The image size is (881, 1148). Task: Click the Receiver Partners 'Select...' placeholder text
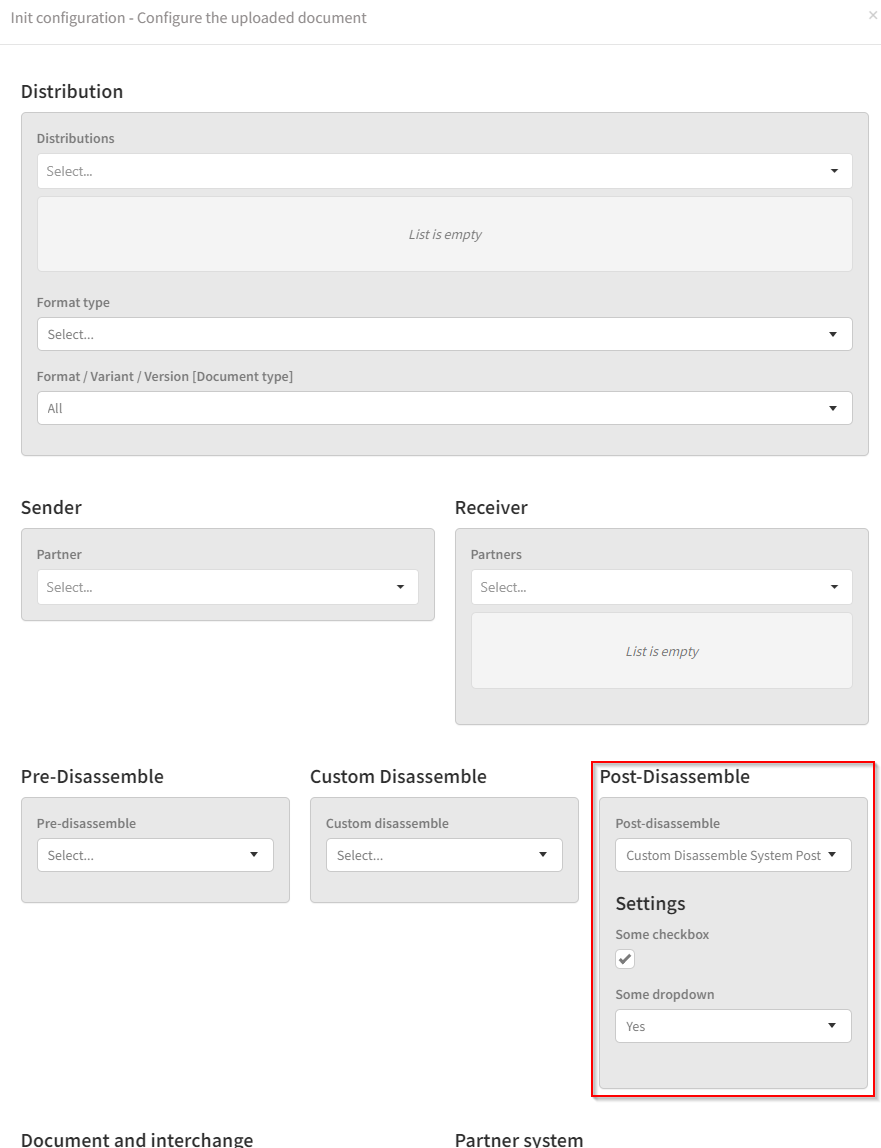point(503,587)
